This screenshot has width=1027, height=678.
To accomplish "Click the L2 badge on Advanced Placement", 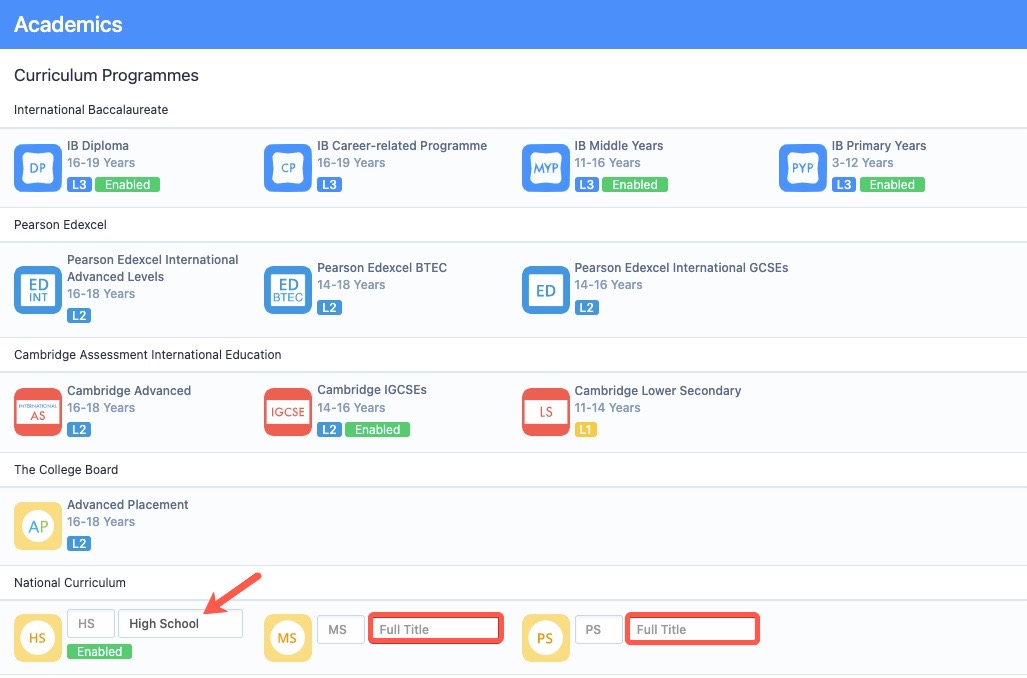I will coord(79,543).
